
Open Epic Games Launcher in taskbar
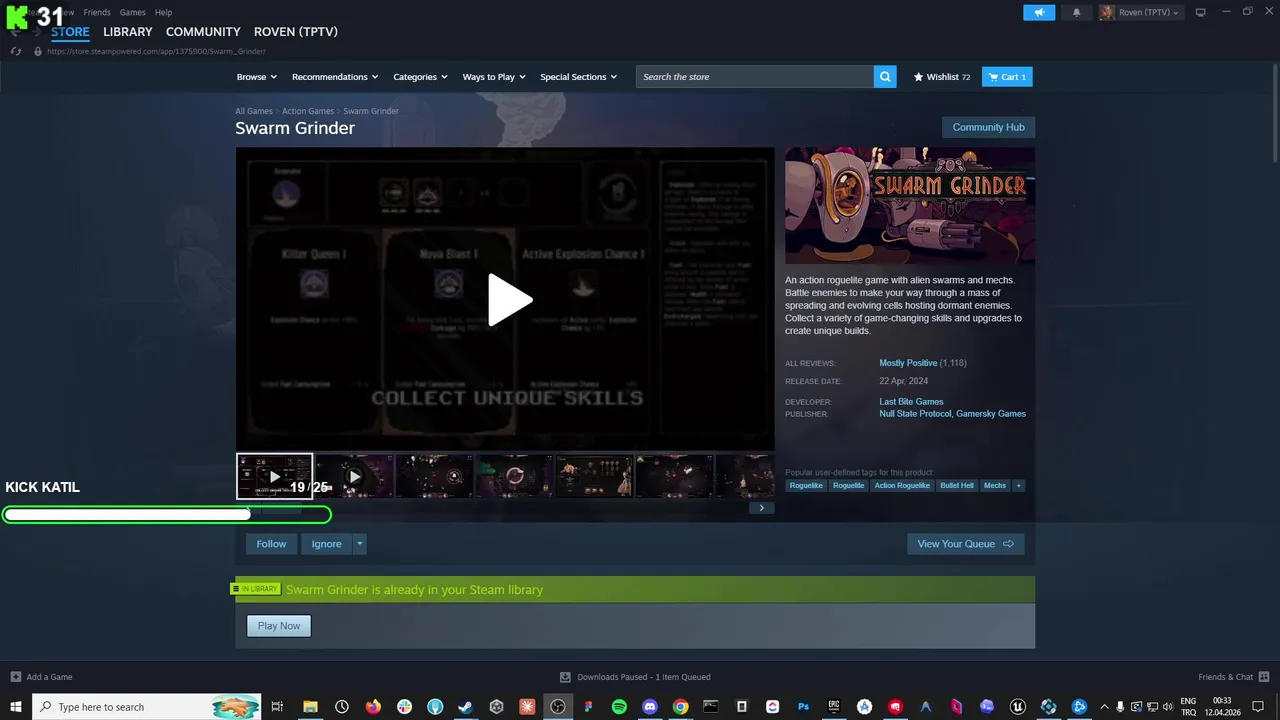834,707
